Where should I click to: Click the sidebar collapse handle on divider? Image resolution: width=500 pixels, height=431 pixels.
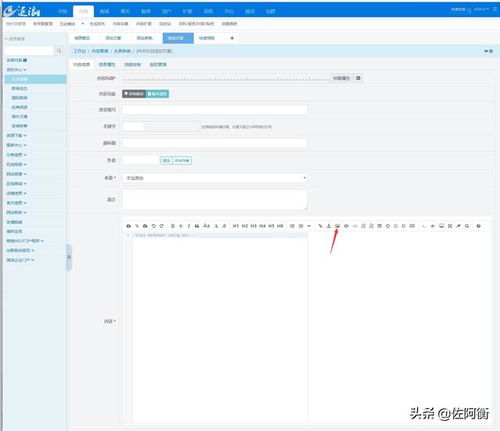[69, 257]
